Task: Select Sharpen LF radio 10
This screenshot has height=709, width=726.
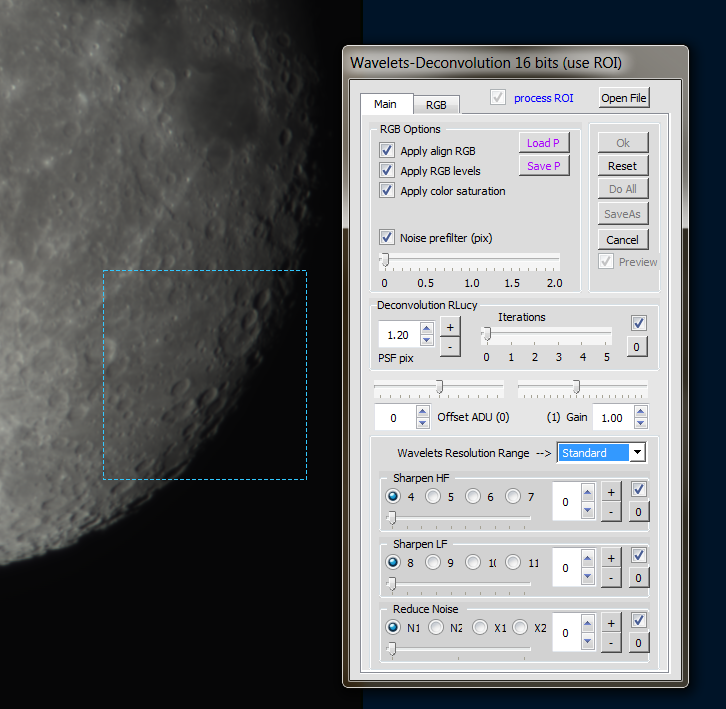Action: 473,562
